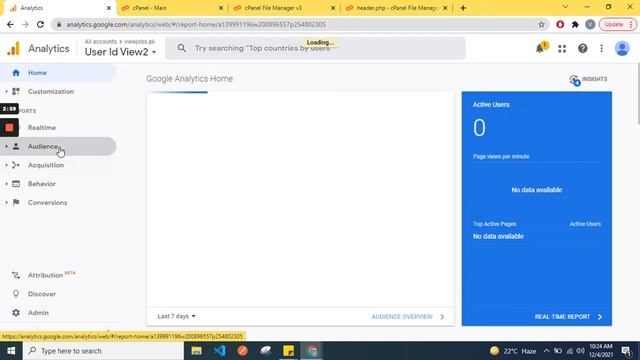Click the Chrome profile avatar in the toolbar
The image size is (640, 360).
(x=590, y=24)
